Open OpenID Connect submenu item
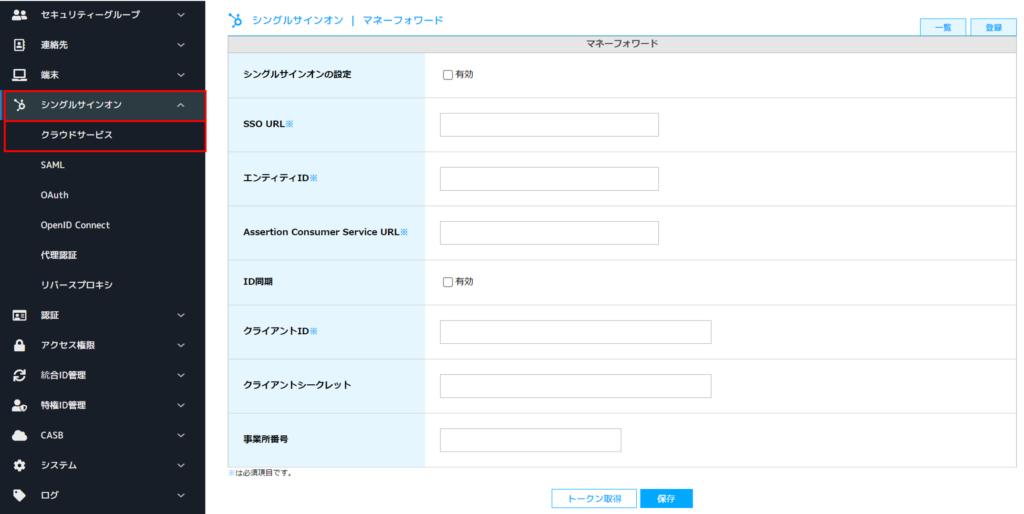The width and height of the screenshot is (1024, 514). click(75, 225)
